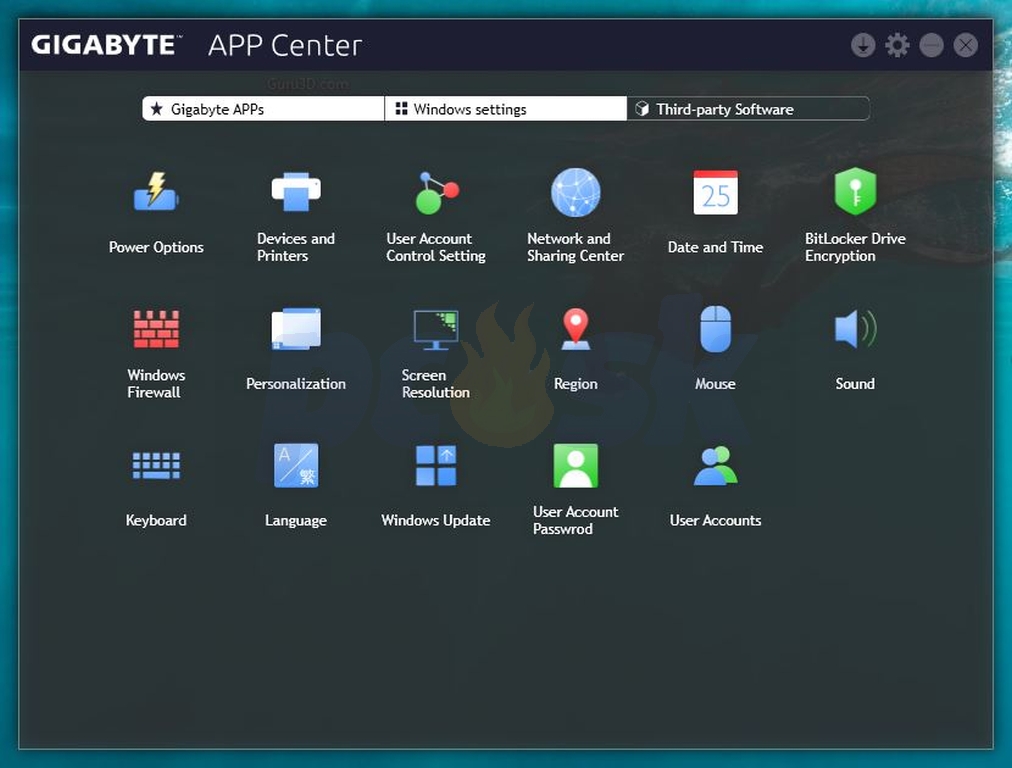Open the Power Options icon

(156, 192)
